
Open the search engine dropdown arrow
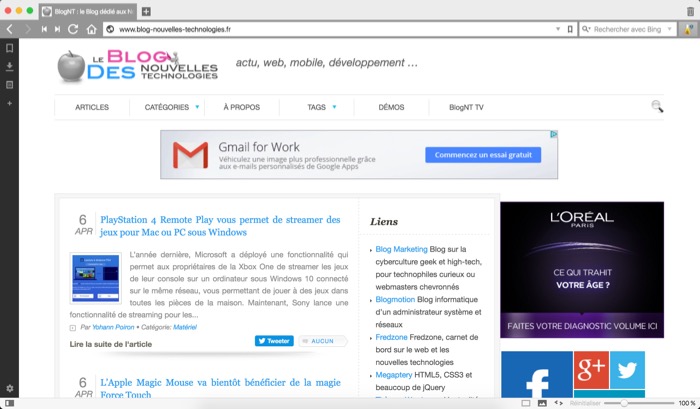click(669, 29)
